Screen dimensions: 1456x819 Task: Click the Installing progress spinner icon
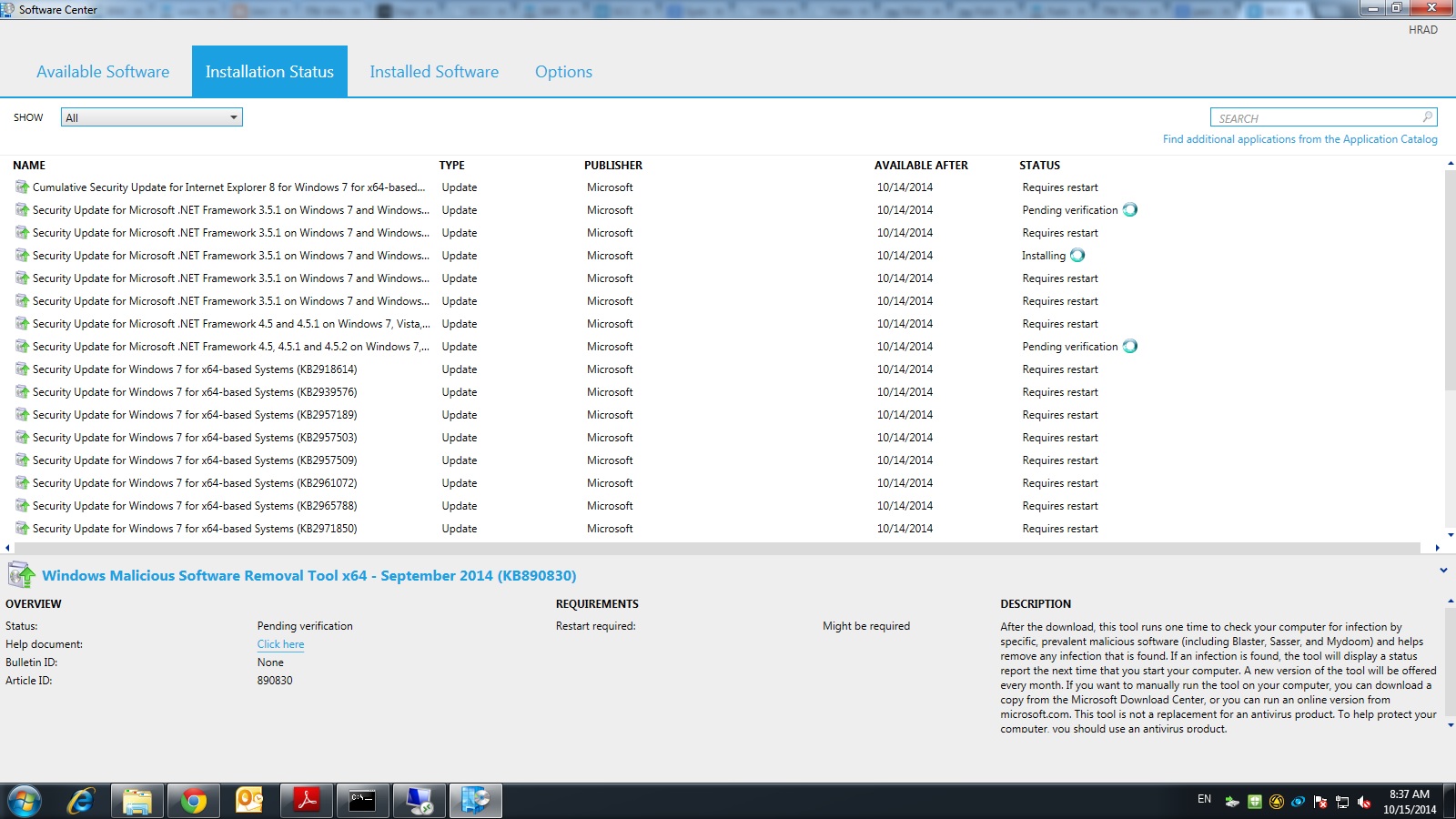(x=1077, y=256)
